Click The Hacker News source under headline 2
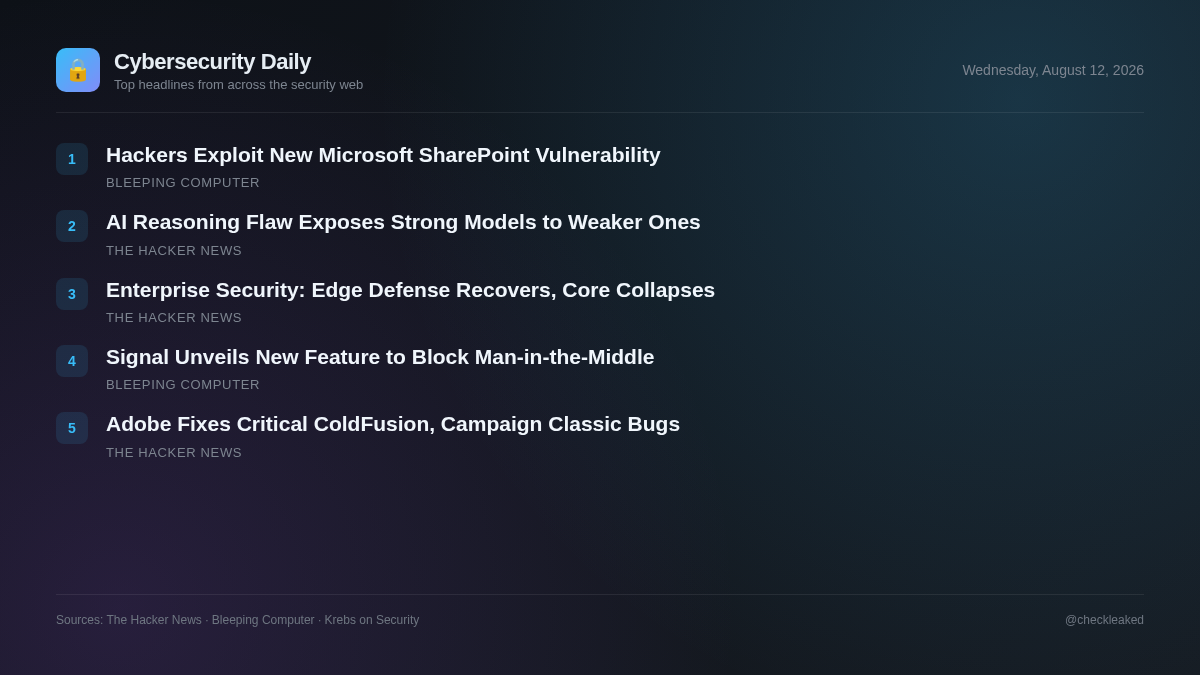Screen dimensions: 1200x675 (x=174, y=251)
